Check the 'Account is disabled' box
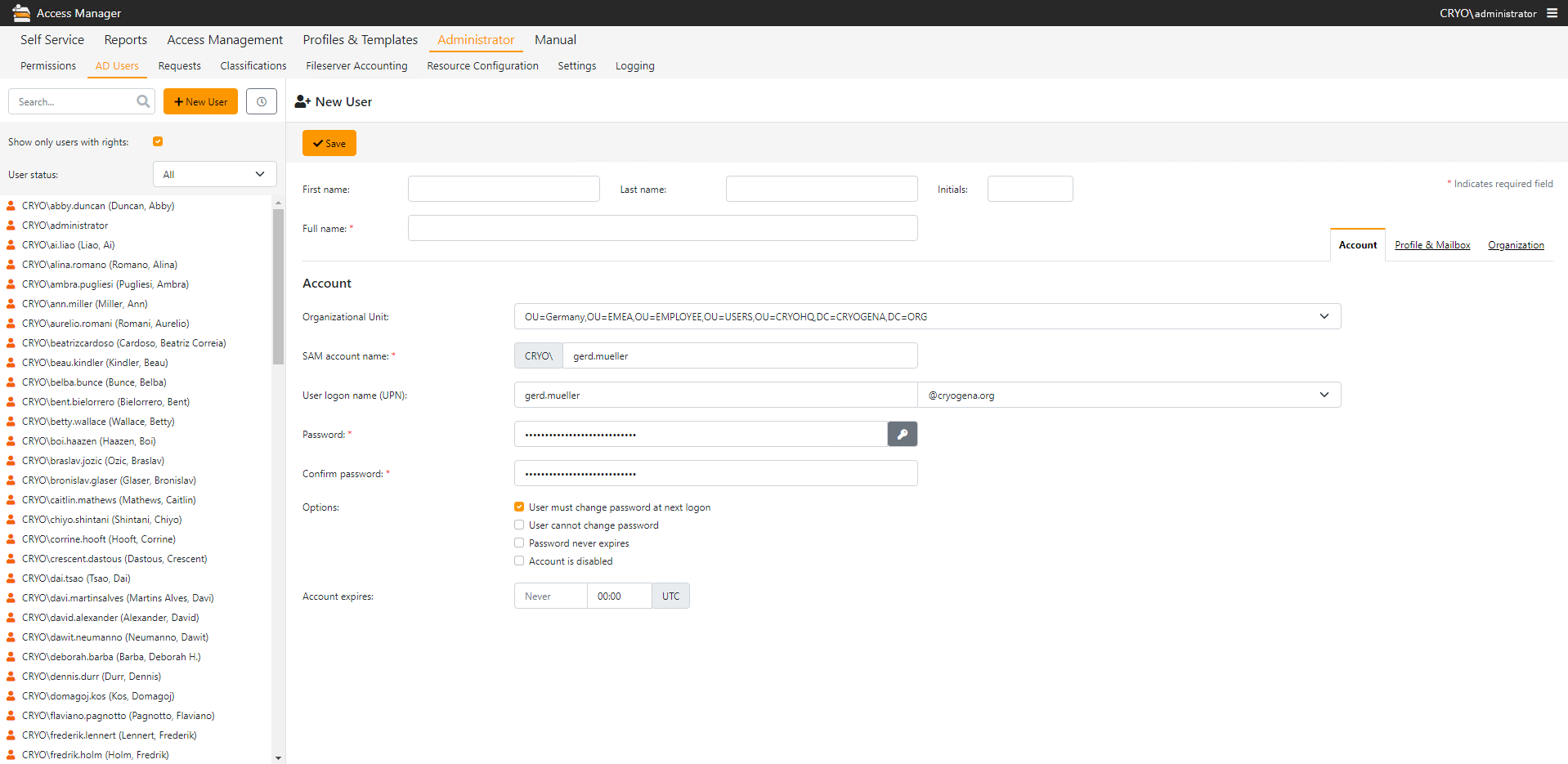 [519, 561]
